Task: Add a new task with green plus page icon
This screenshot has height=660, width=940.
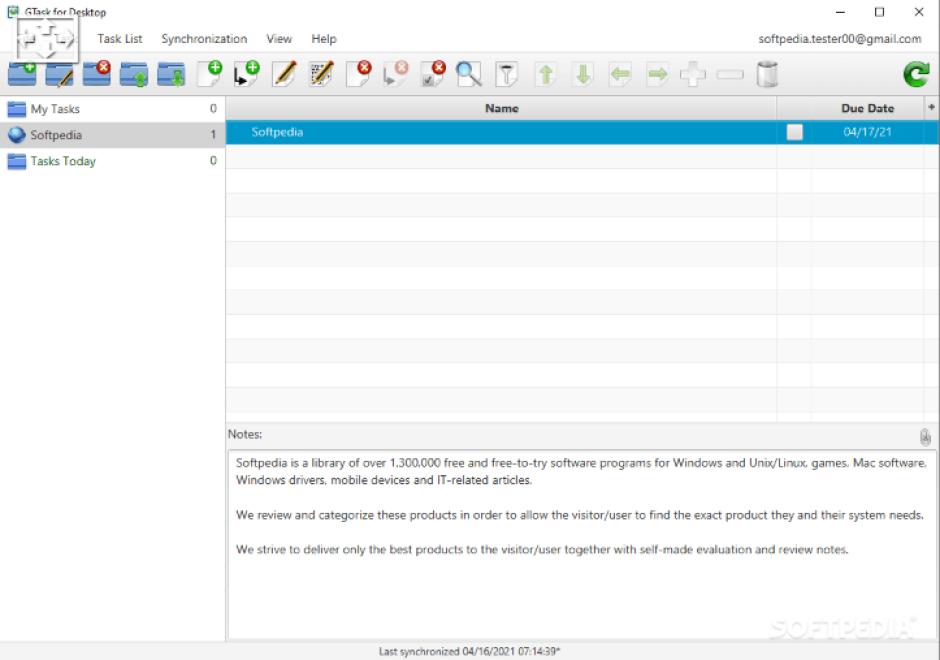Action: tap(210, 74)
